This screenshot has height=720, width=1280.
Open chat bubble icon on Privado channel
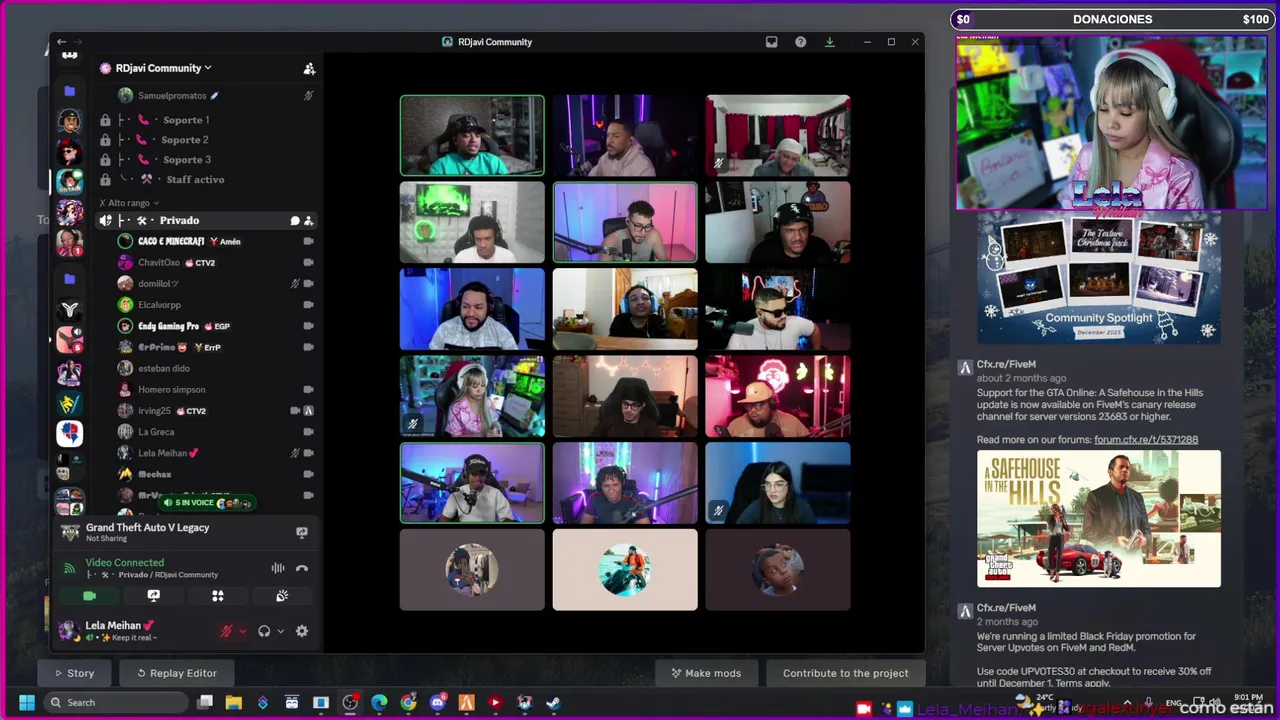pyautogui.click(x=295, y=220)
